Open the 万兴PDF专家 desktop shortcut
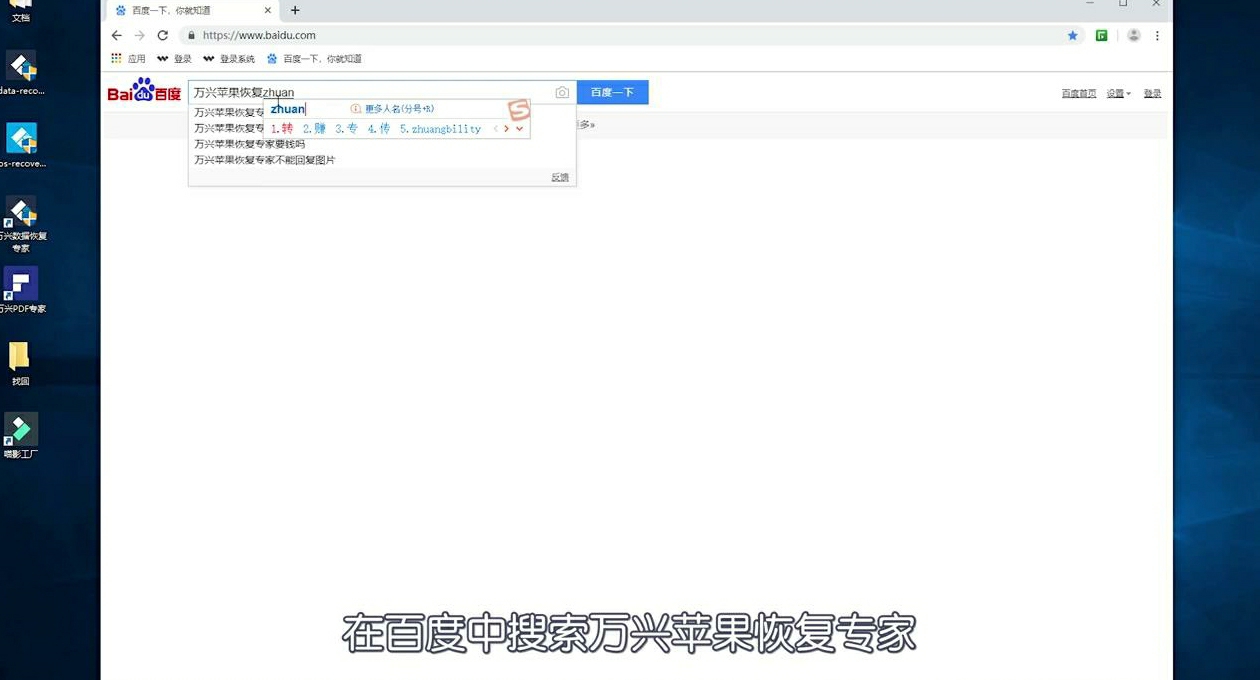The image size is (1260, 680). (x=22, y=290)
